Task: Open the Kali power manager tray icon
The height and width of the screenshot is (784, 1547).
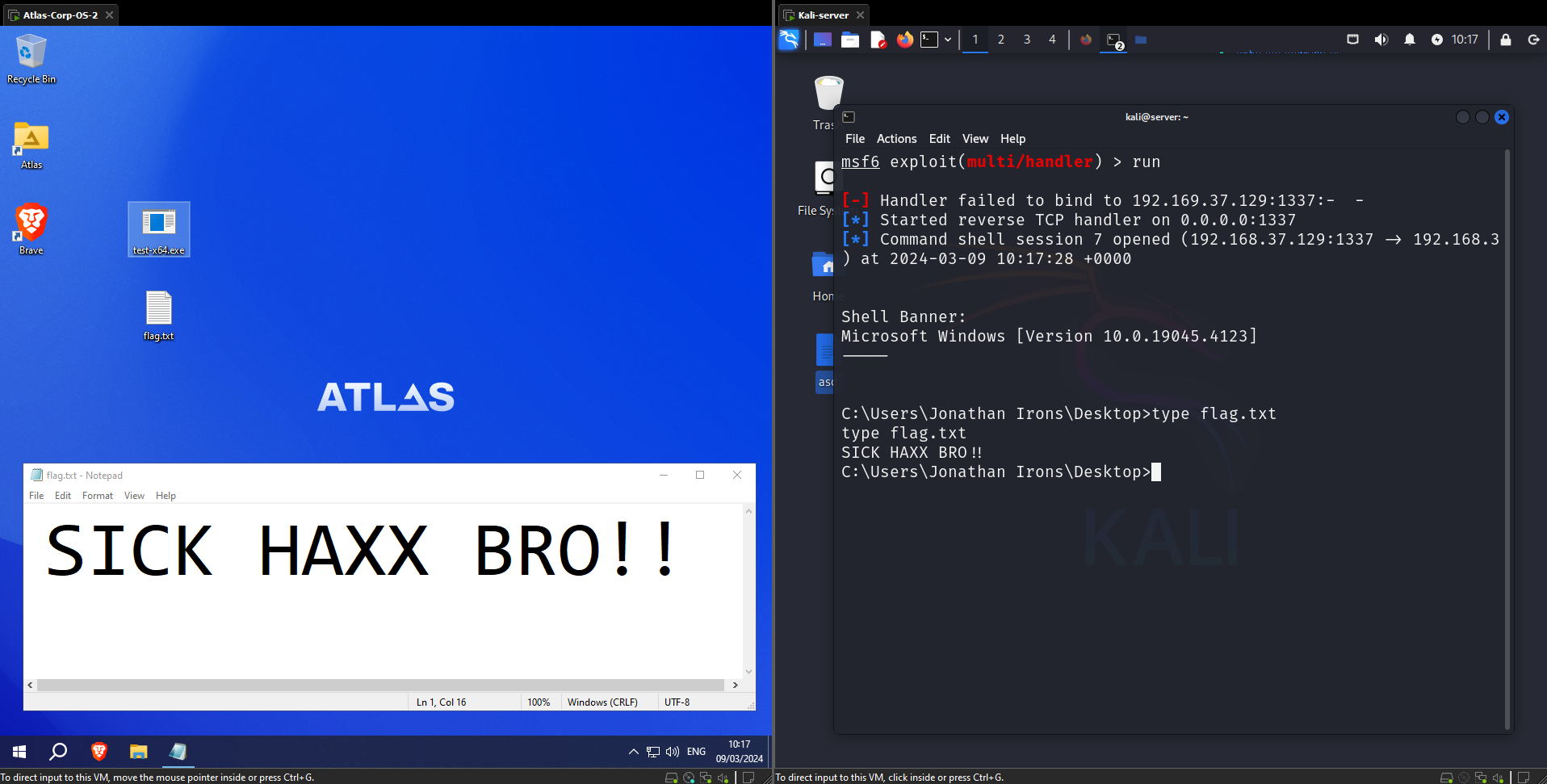Action: tap(1437, 40)
